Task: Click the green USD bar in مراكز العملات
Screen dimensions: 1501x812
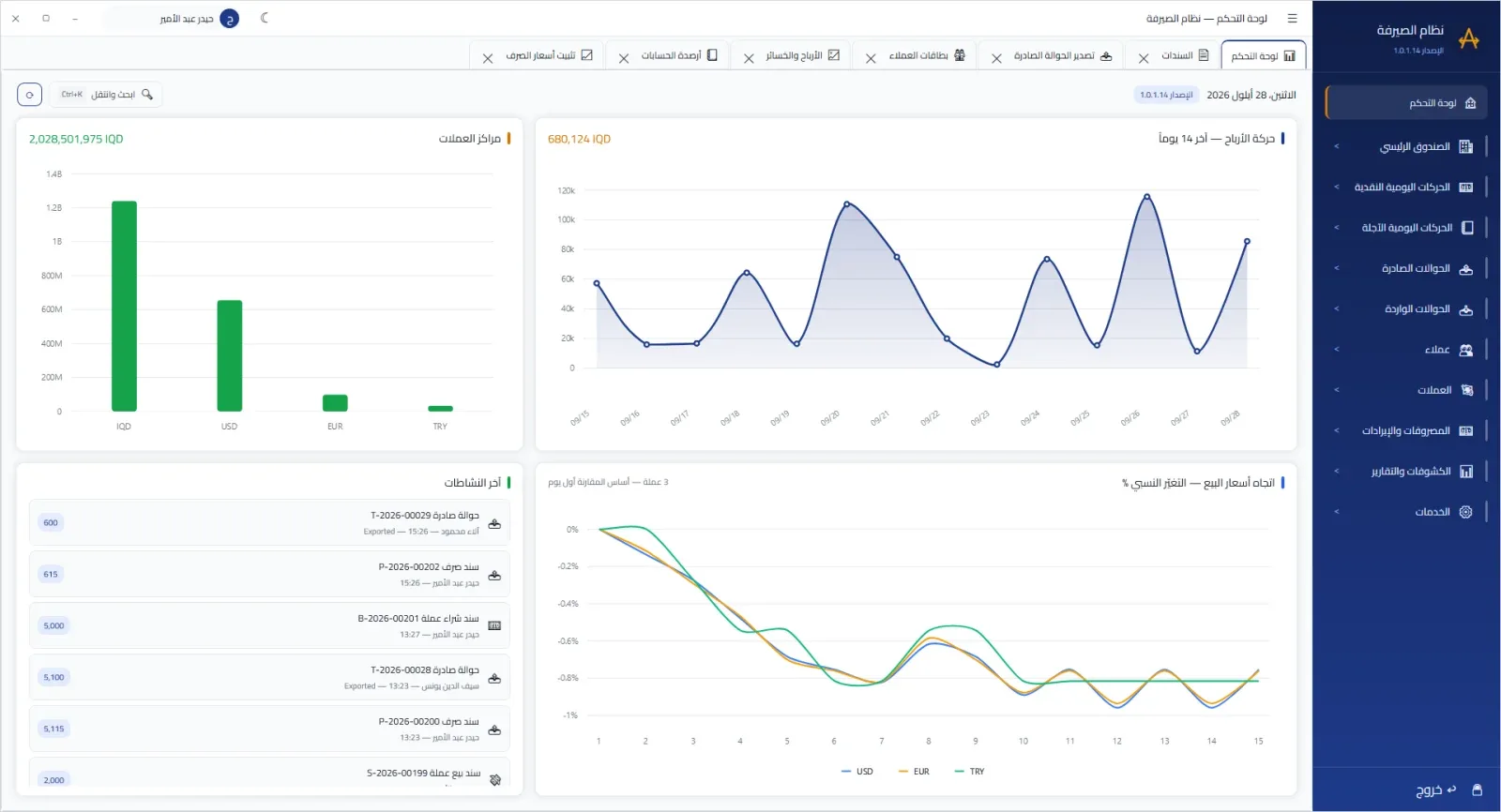Action: (x=230, y=356)
